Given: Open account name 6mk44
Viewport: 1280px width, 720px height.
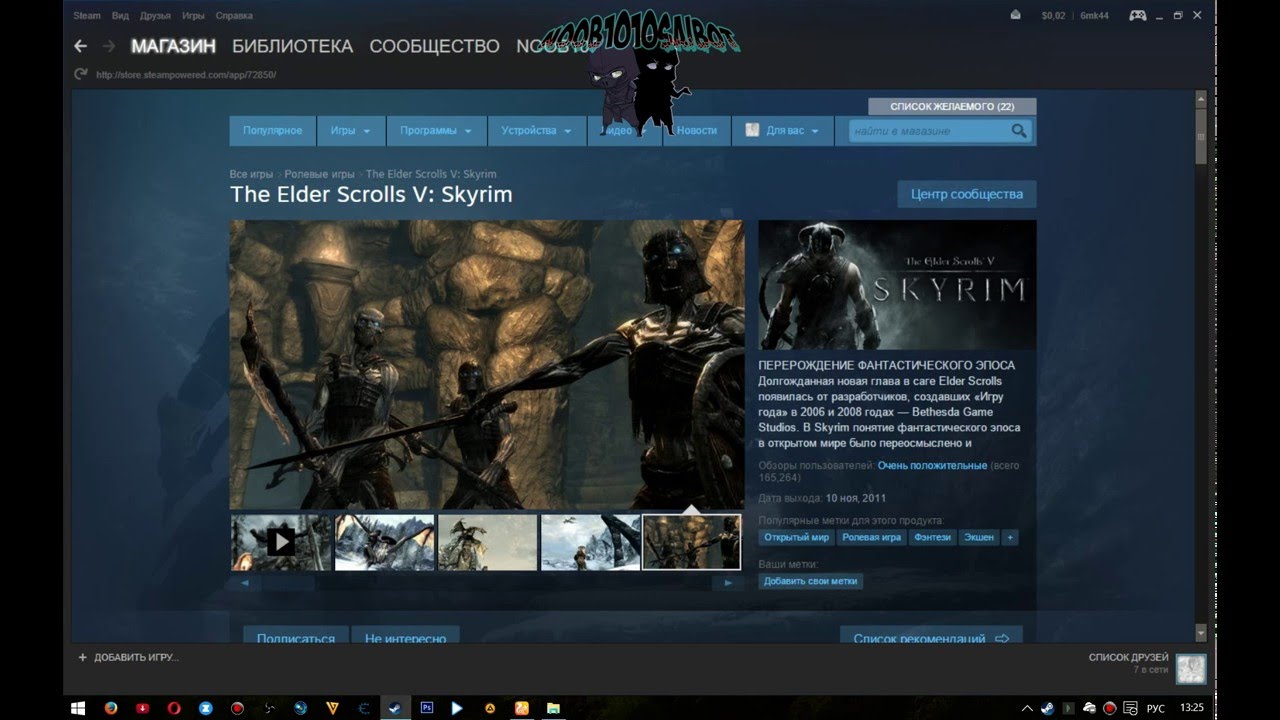Looking at the screenshot, I should 1095,16.
